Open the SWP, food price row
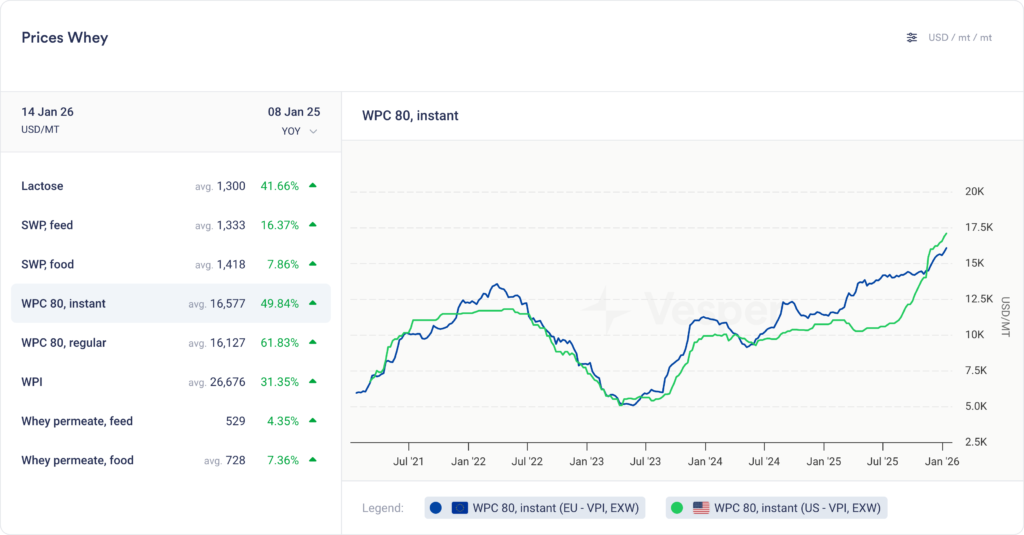The width and height of the screenshot is (1024, 535). point(170,265)
